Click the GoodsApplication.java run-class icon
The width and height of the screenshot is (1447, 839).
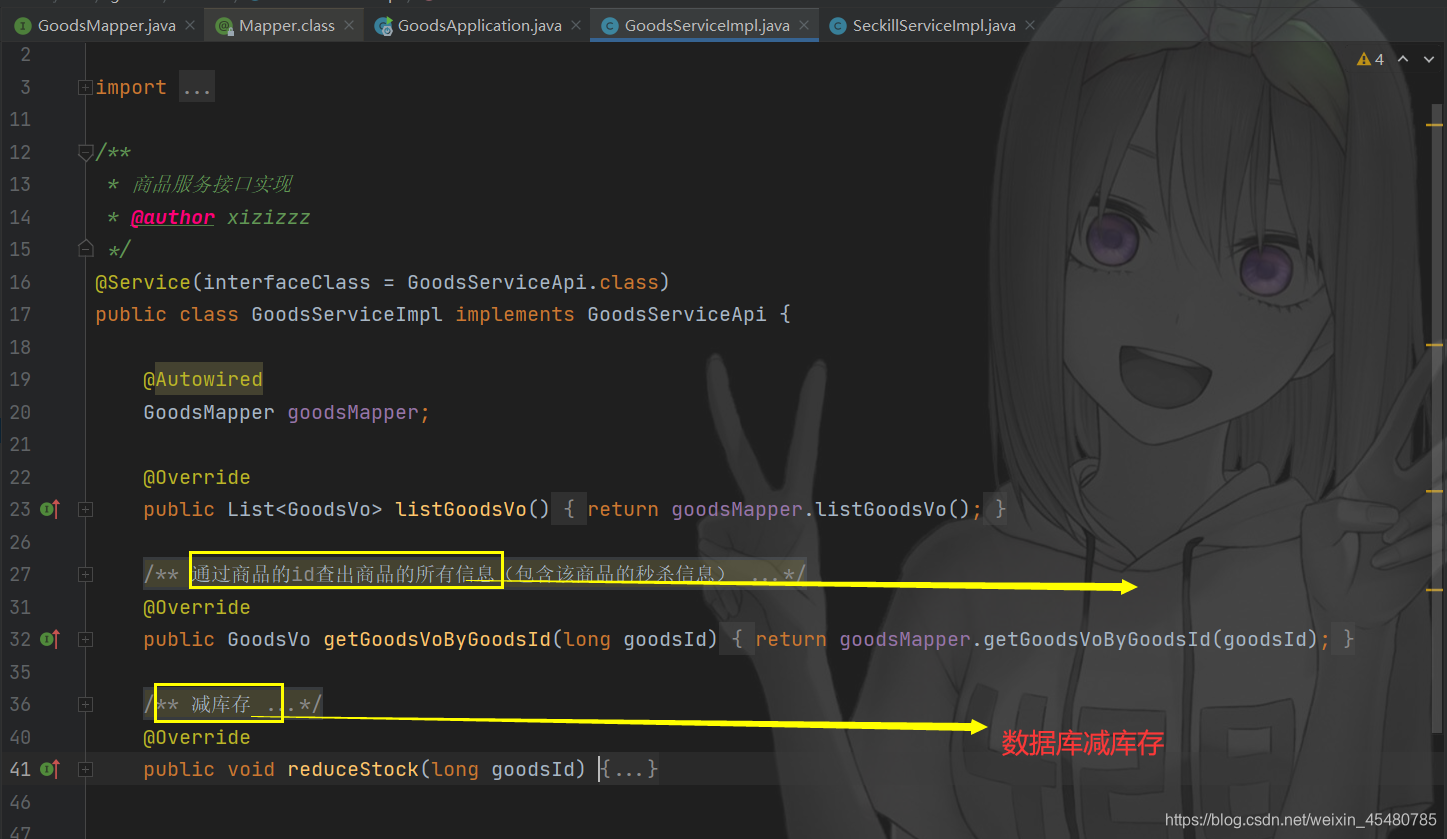(383, 26)
